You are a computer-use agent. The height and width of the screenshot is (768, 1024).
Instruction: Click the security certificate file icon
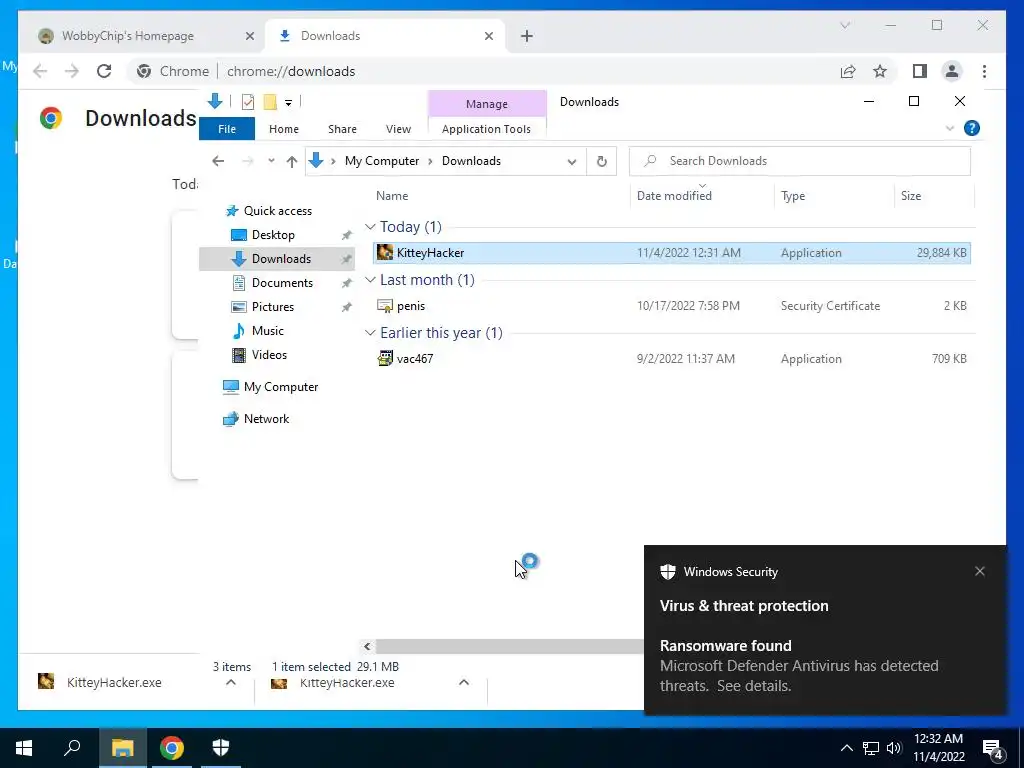click(x=385, y=306)
